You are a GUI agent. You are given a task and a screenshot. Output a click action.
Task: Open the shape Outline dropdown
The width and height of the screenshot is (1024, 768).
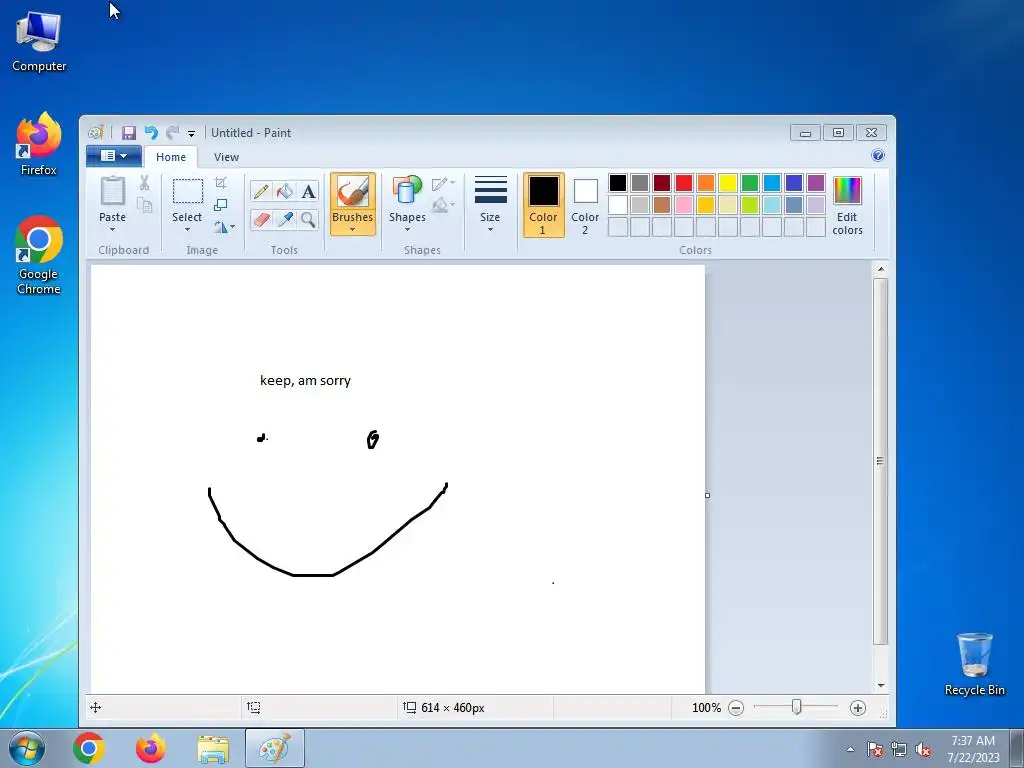(x=443, y=184)
